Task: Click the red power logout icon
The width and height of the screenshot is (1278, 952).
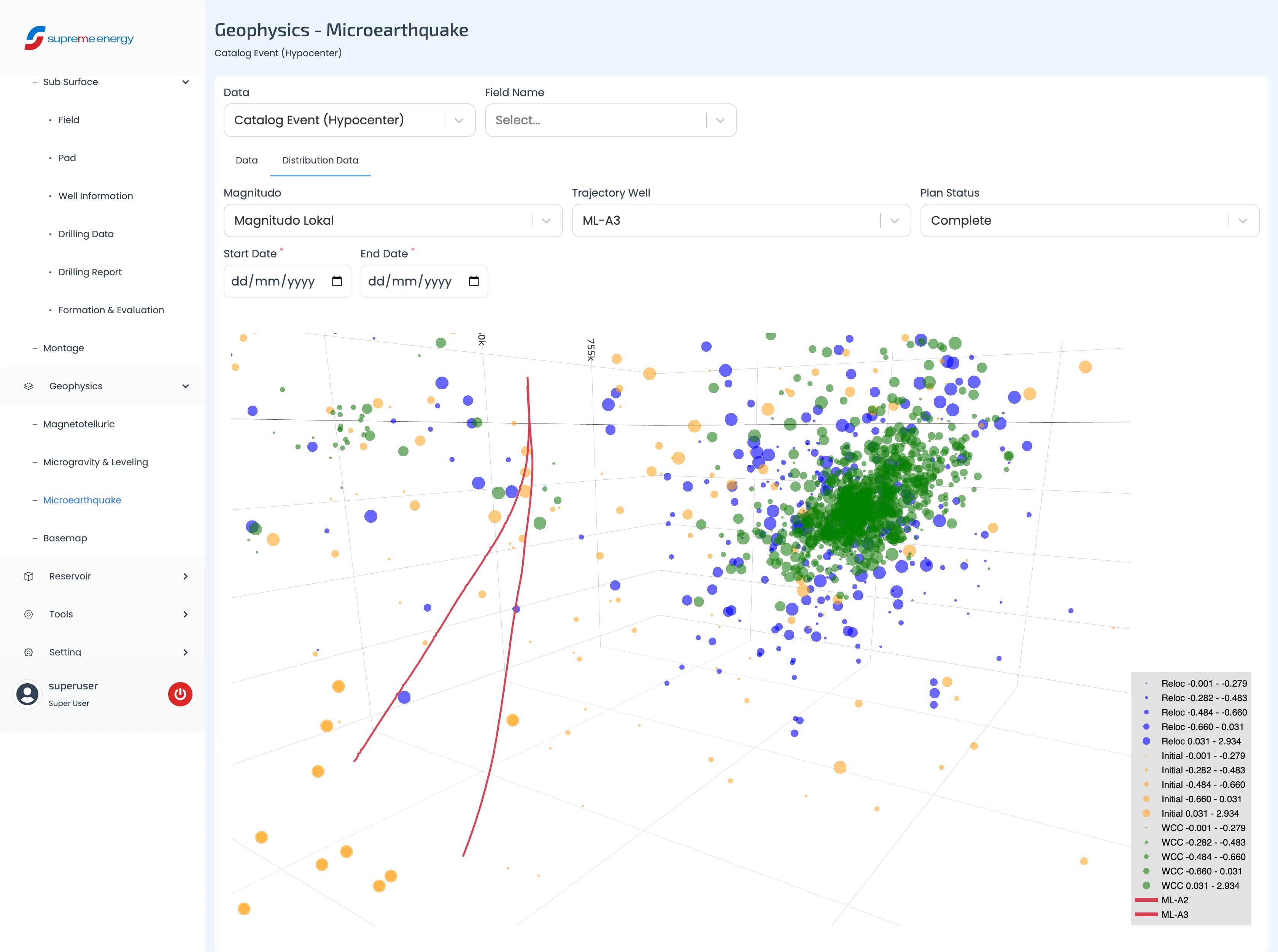Action: click(x=180, y=694)
